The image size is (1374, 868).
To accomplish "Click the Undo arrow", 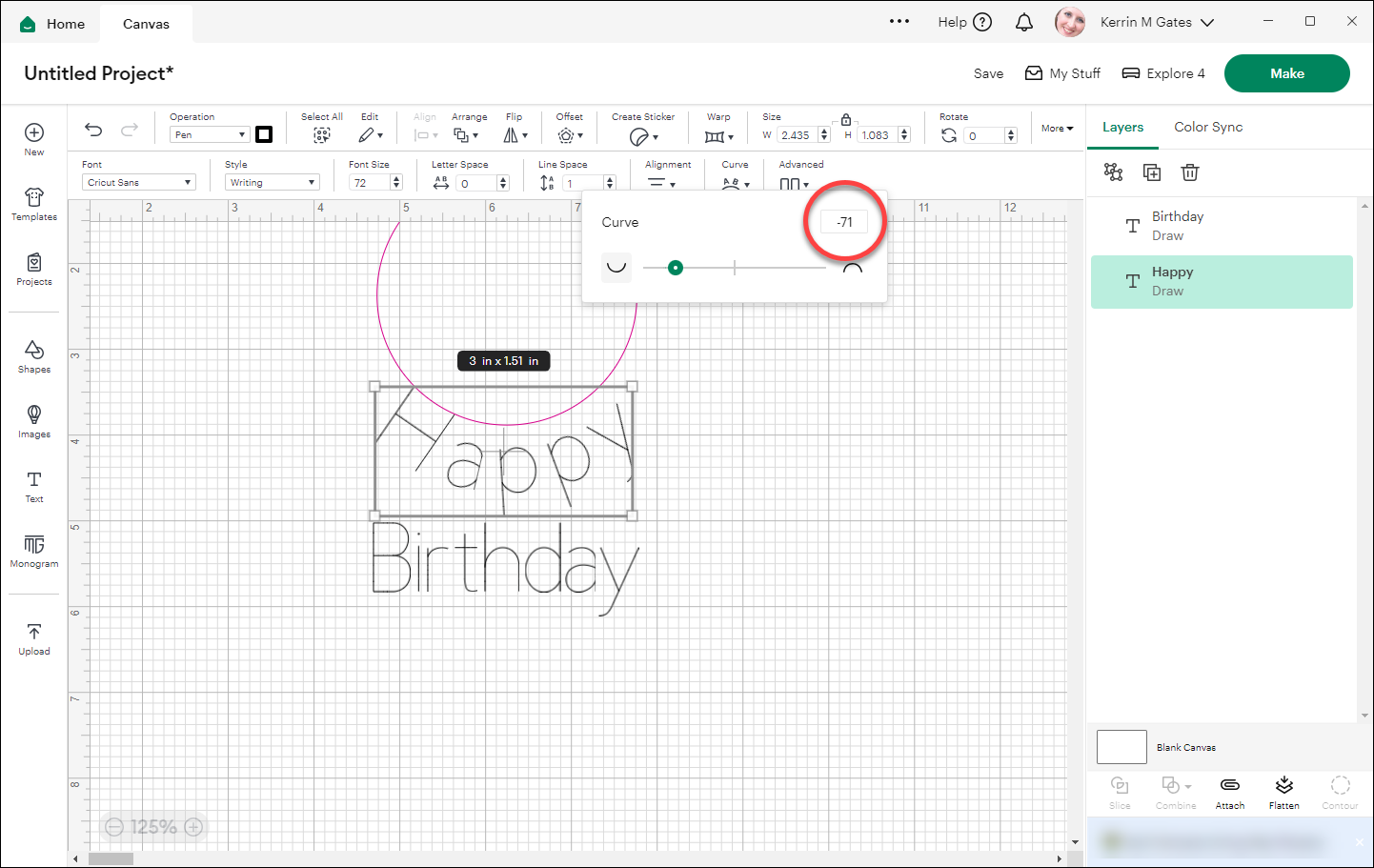I will coord(93,131).
